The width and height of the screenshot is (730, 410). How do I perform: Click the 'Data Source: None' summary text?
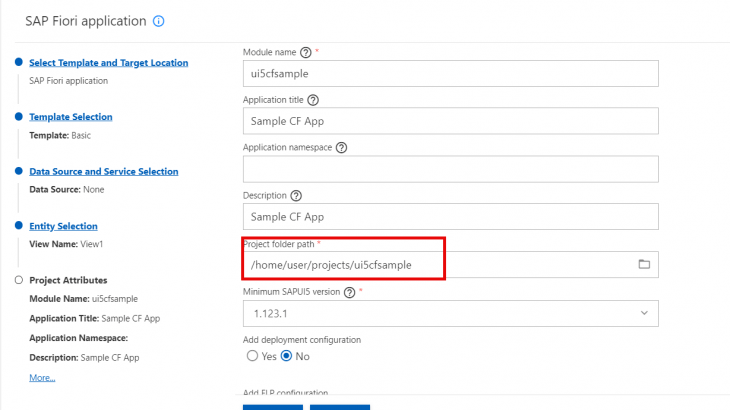pos(67,189)
